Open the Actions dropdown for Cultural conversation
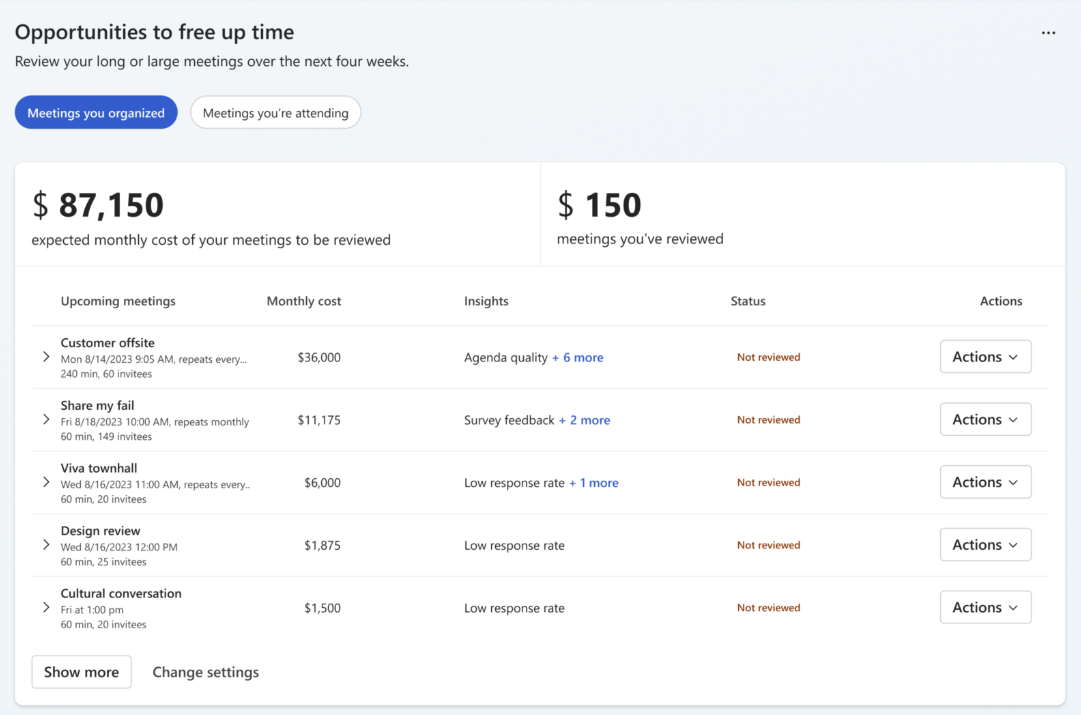This screenshot has height=715, width=1081. (x=985, y=607)
